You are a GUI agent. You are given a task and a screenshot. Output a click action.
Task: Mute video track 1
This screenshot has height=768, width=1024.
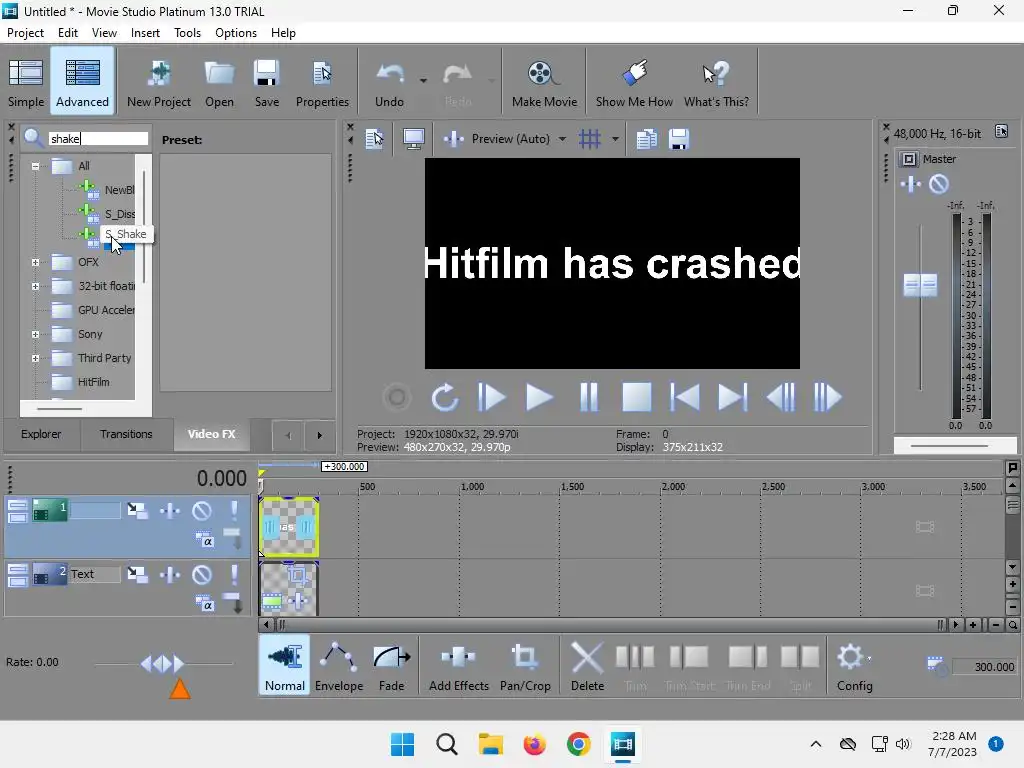point(202,511)
